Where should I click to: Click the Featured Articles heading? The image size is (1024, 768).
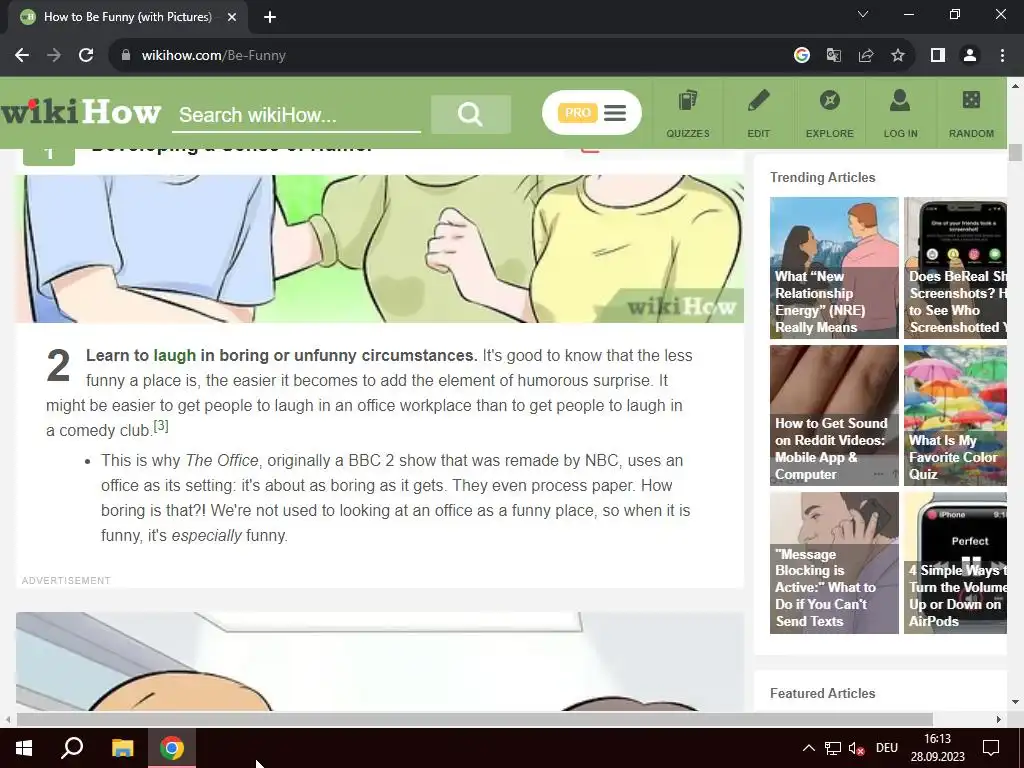click(822, 693)
